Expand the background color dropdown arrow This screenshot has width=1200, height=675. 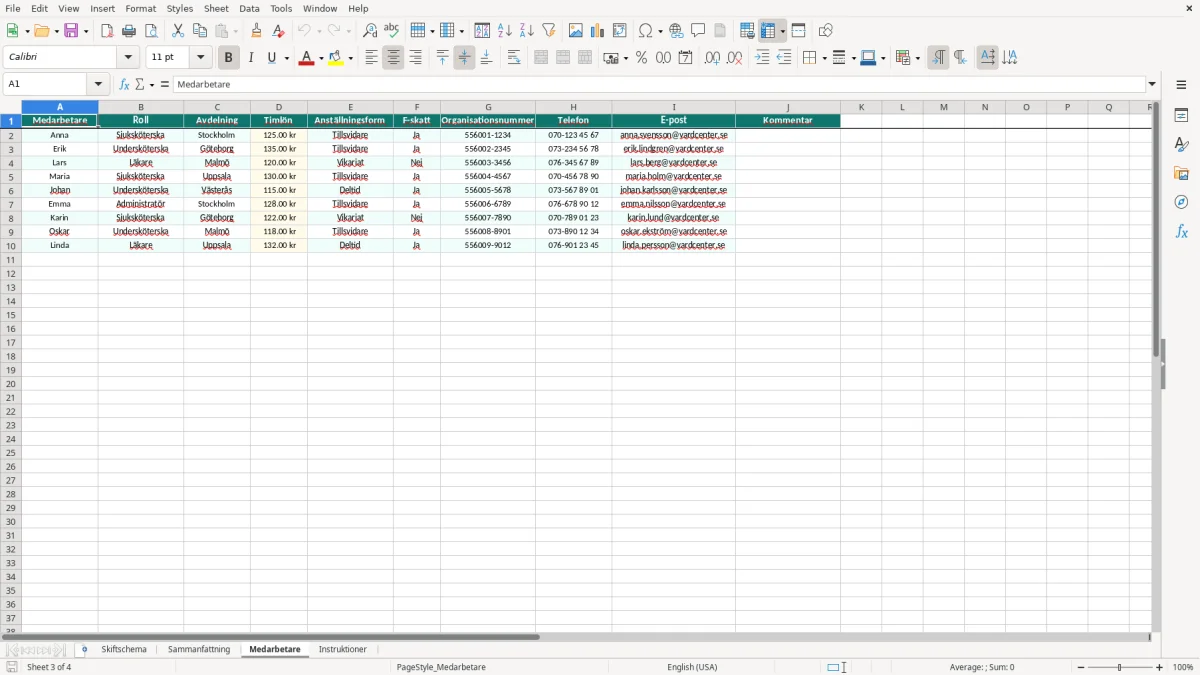(351, 58)
